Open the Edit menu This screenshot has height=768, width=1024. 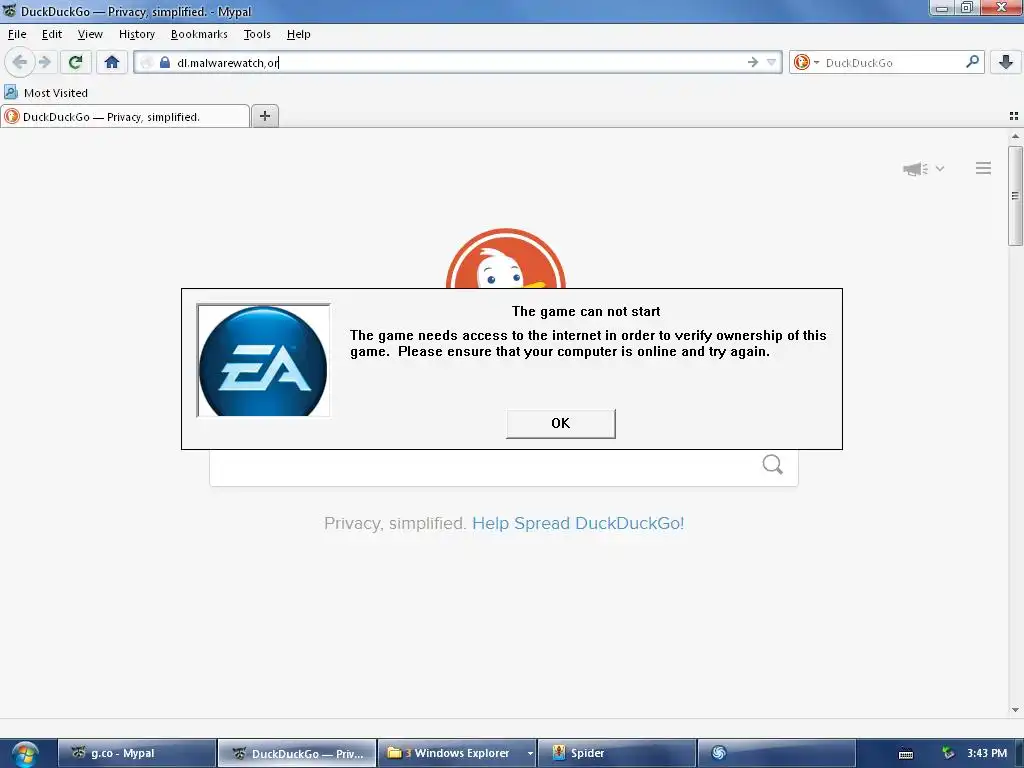52,34
